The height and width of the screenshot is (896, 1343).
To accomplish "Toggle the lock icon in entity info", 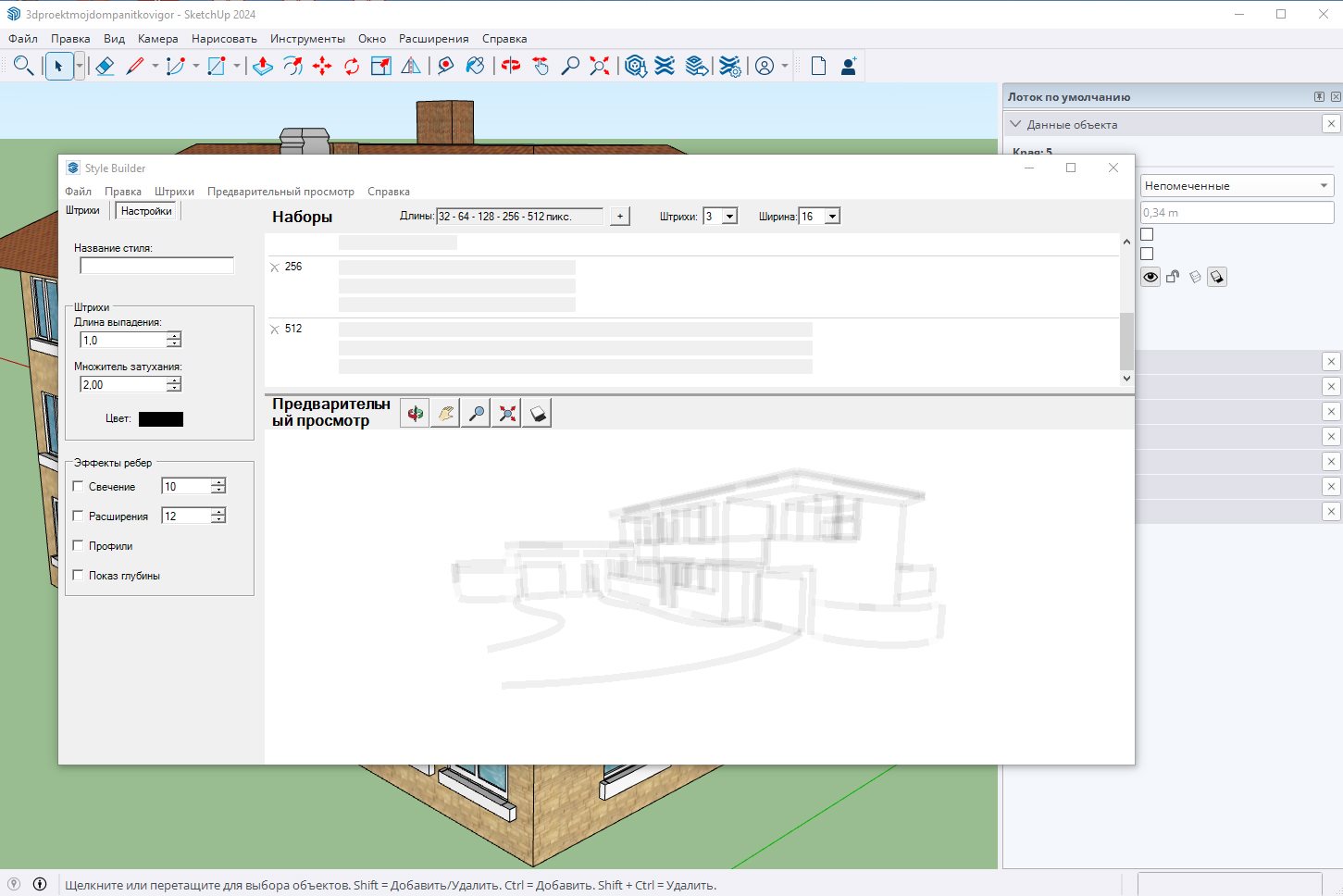I will point(1173,277).
